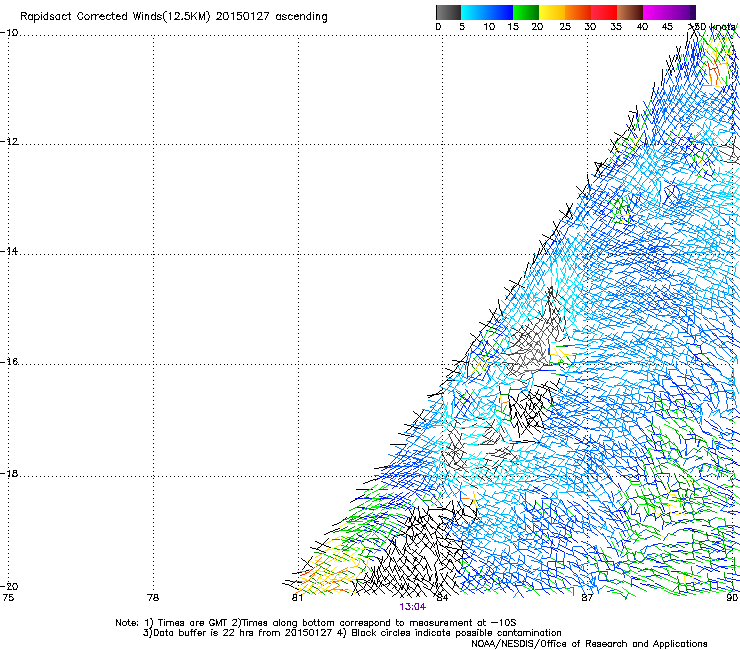Click the '-18' latitude axis label
Image resolution: width=740 pixels, height=650 pixels.
click(x=9, y=473)
